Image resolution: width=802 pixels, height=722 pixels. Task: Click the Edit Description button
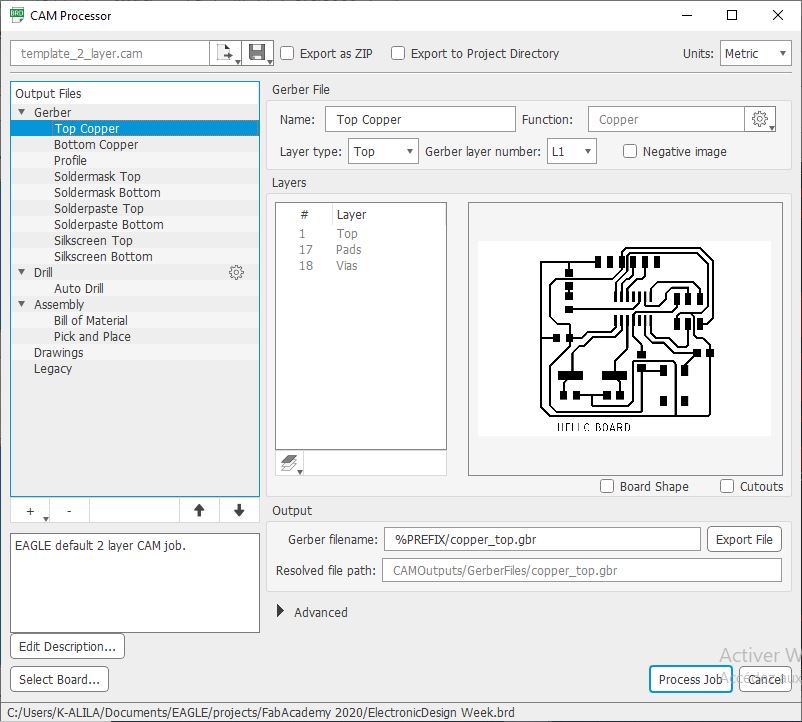tap(67, 646)
